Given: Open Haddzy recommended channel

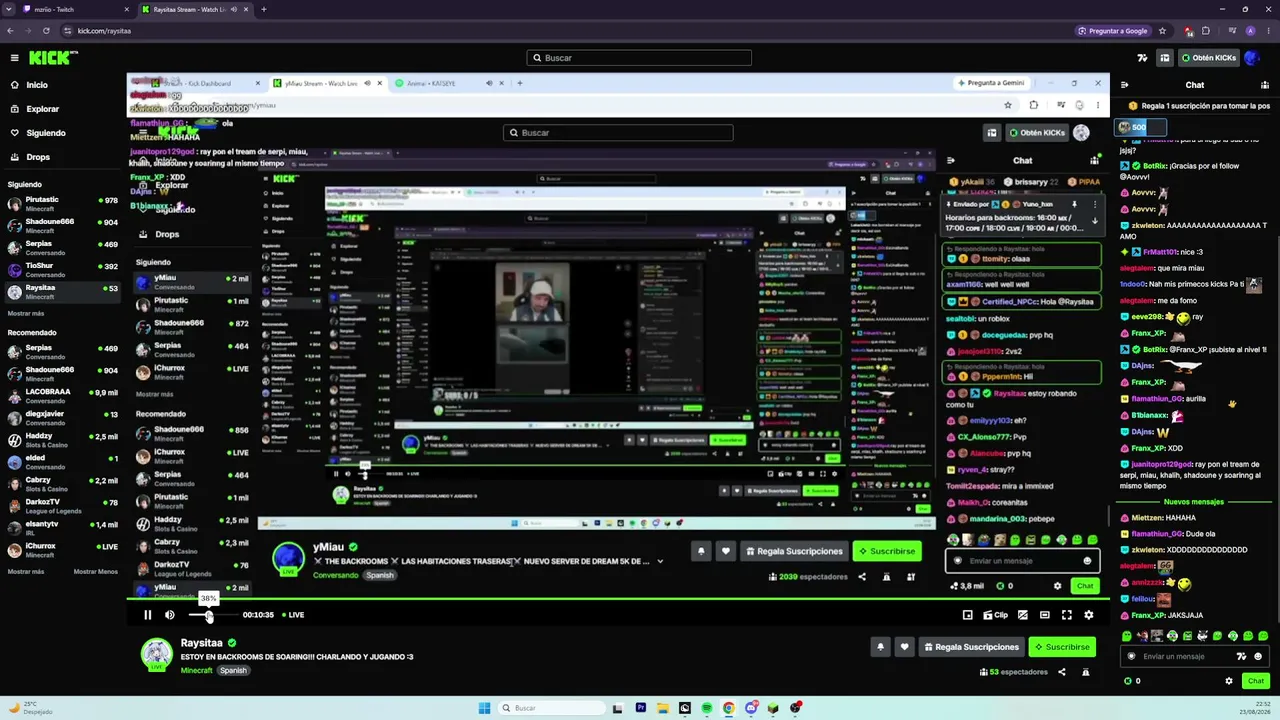Looking at the screenshot, I should (63, 440).
